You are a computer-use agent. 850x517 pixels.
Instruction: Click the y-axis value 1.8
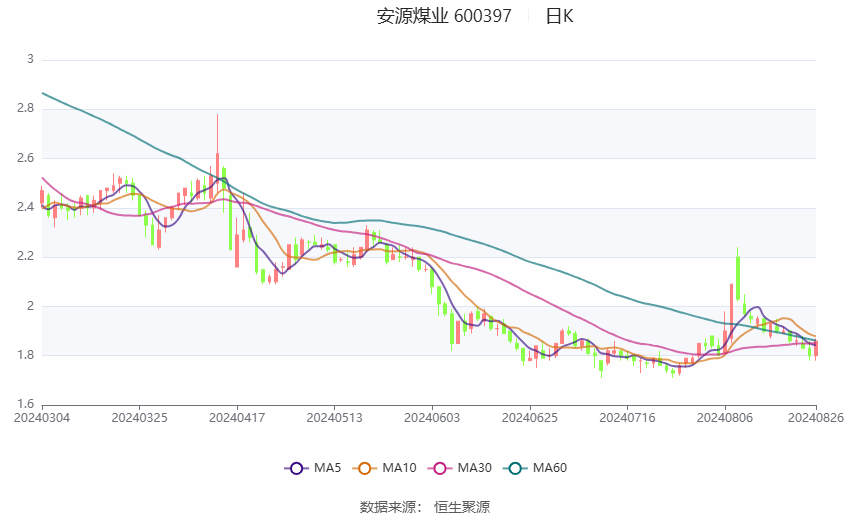pos(25,355)
